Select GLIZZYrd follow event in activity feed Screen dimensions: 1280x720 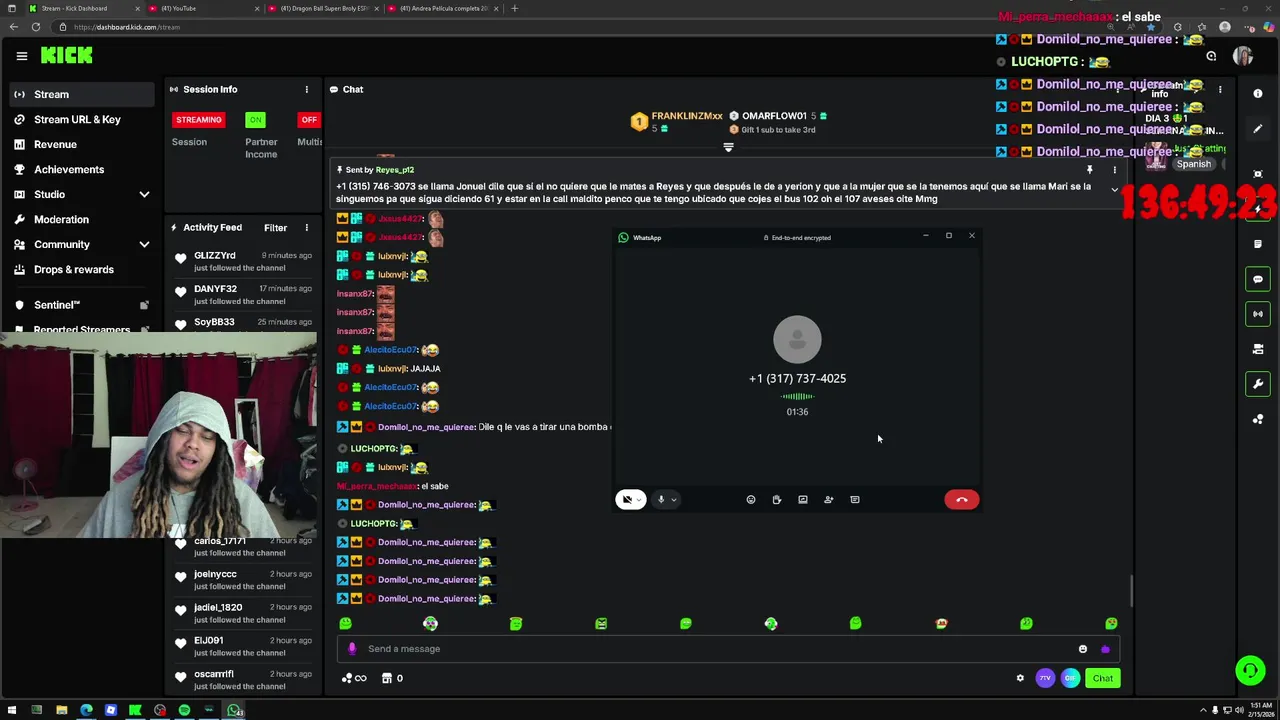(243, 261)
